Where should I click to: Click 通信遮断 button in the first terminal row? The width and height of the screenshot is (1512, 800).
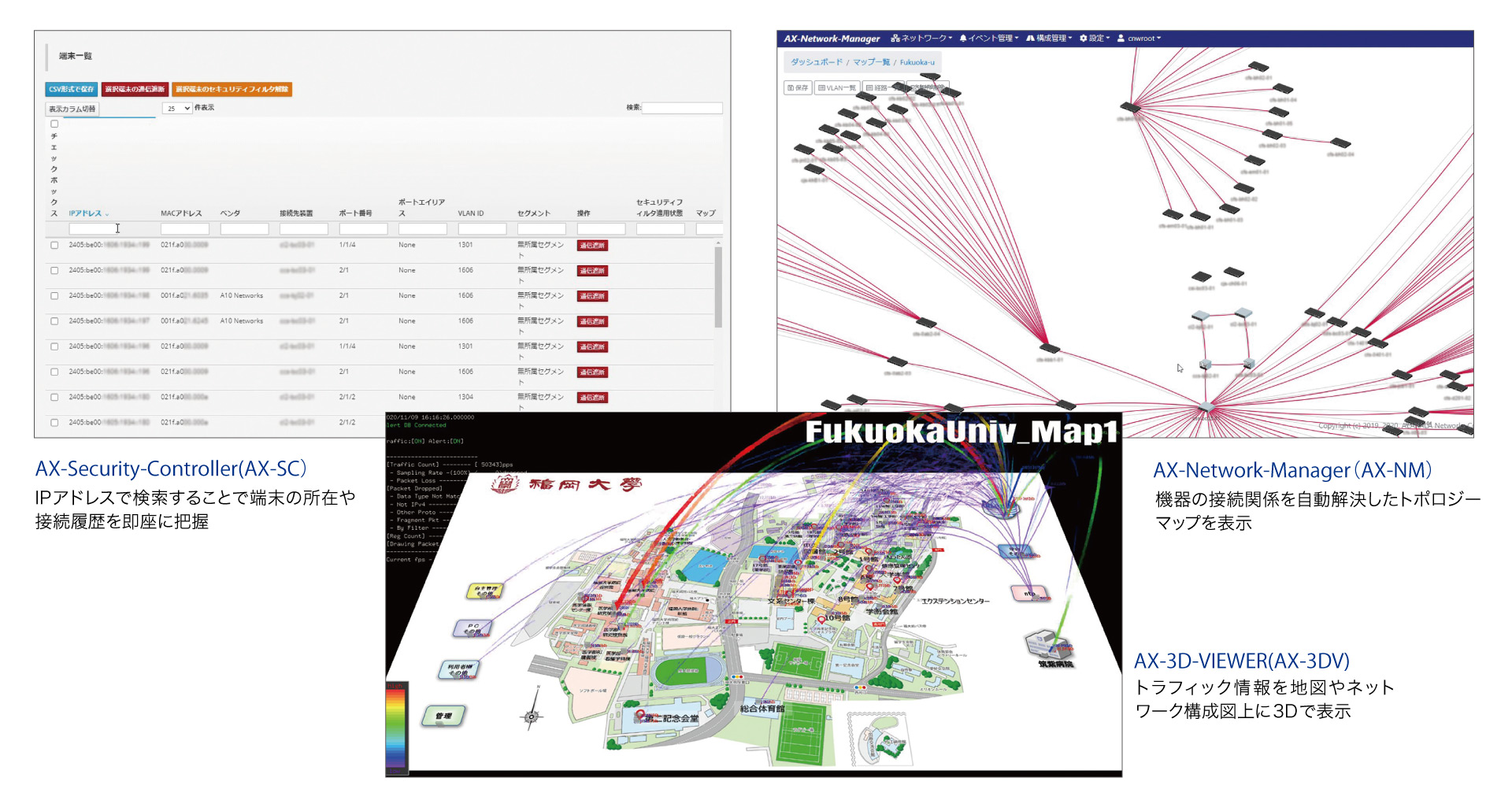coord(592,246)
